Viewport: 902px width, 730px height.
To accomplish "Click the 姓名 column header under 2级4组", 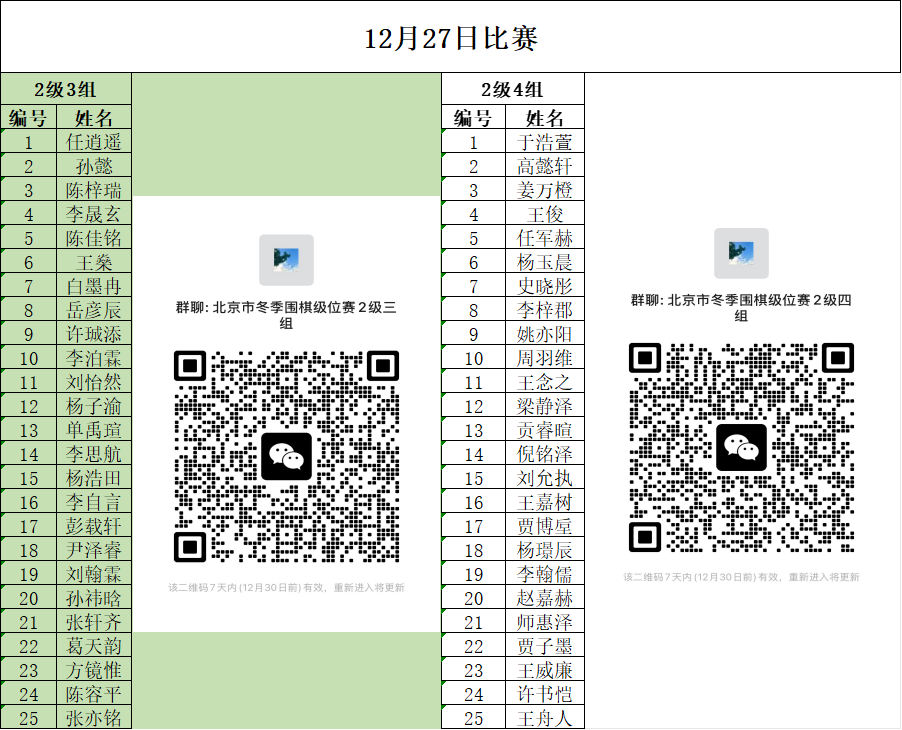I will [x=545, y=118].
